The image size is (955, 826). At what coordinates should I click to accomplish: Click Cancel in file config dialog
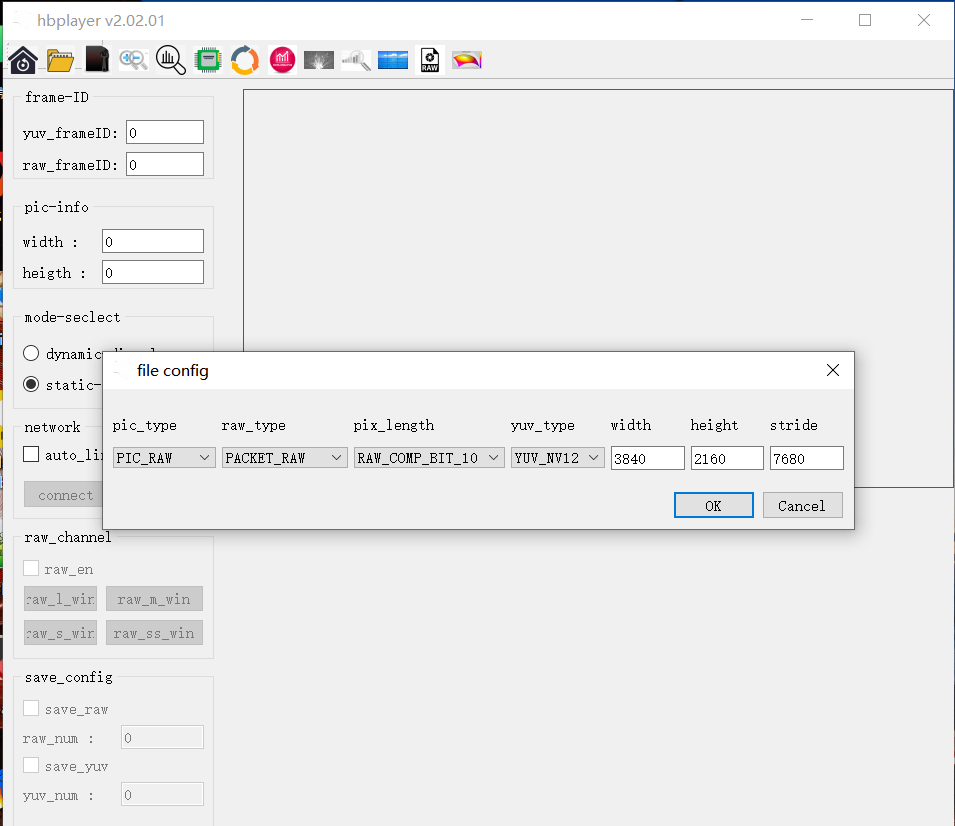coord(802,506)
